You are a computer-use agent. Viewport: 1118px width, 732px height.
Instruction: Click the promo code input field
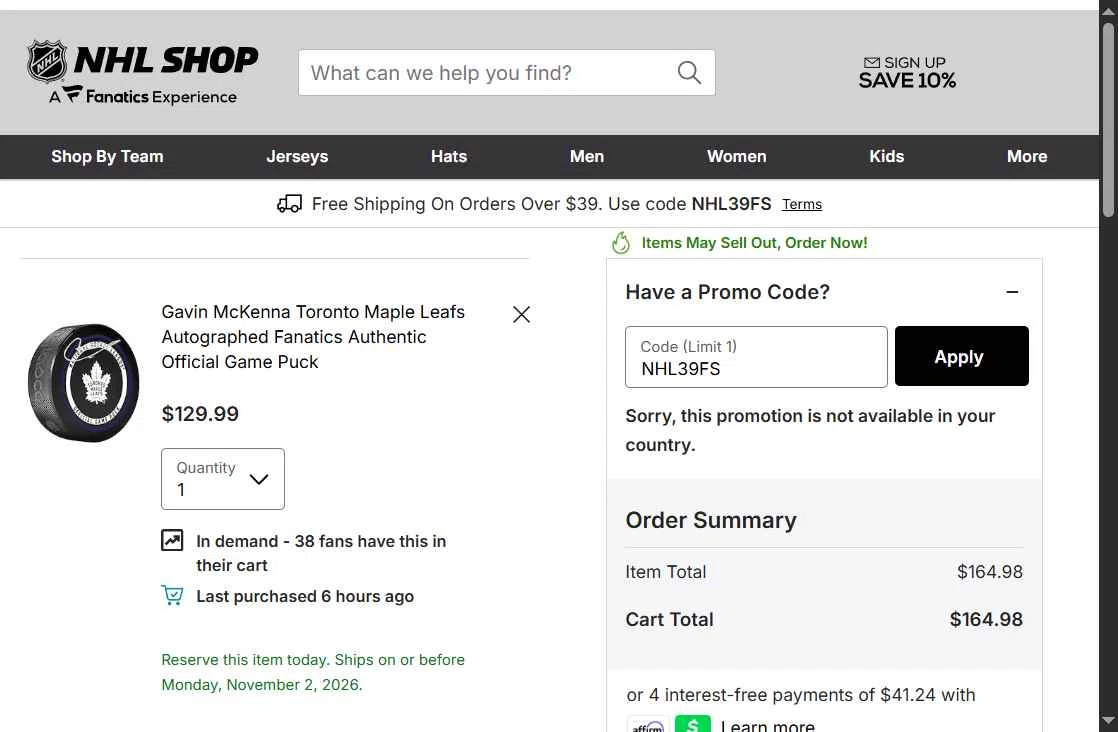click(x=756, y=357)
